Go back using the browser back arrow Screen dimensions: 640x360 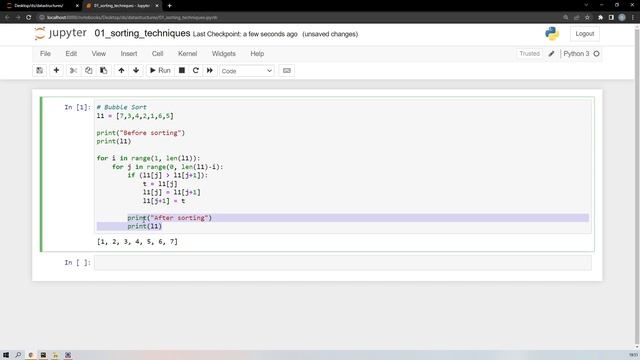click(x=7, y=18)
